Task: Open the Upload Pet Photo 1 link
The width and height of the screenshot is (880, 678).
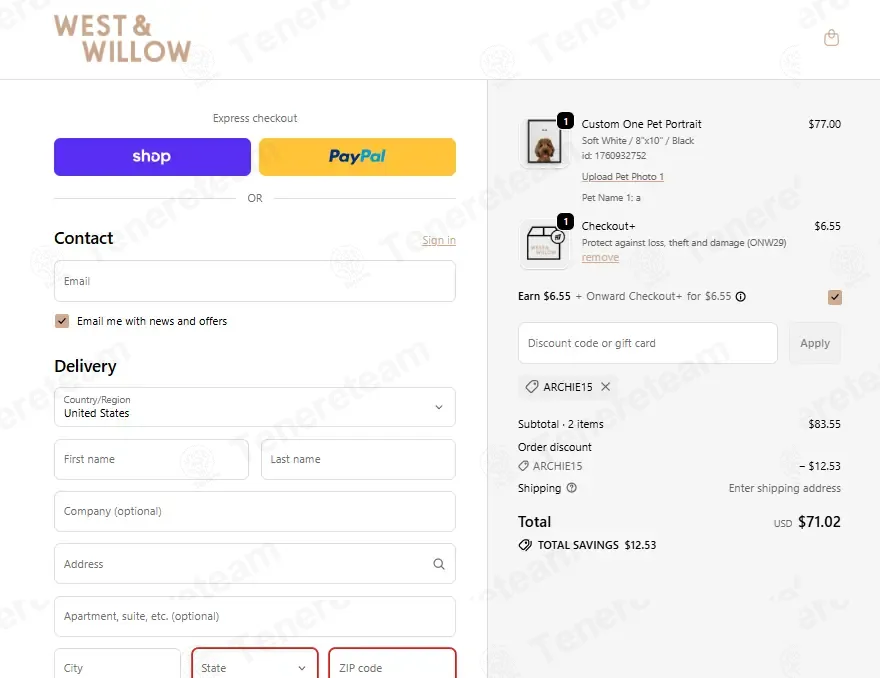Action: click(x=622, y=177)
